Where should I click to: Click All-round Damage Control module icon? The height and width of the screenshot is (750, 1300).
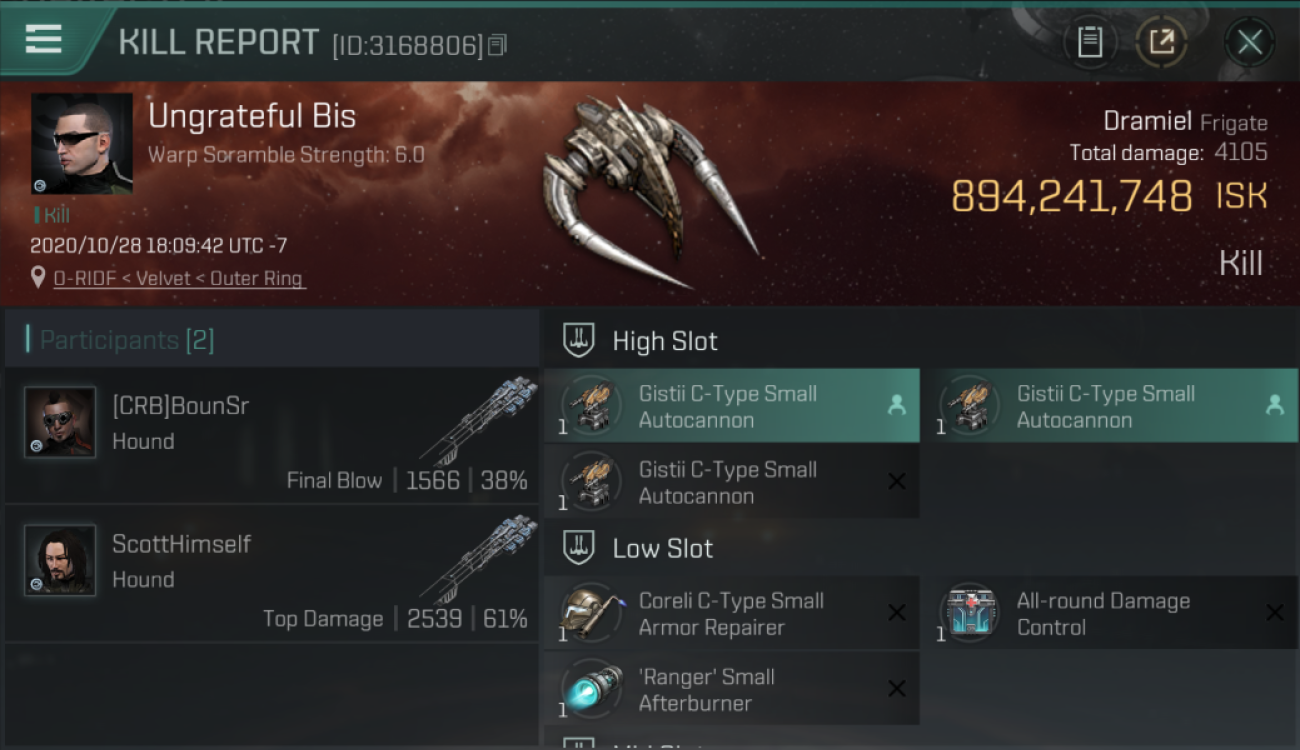point(969,612)
